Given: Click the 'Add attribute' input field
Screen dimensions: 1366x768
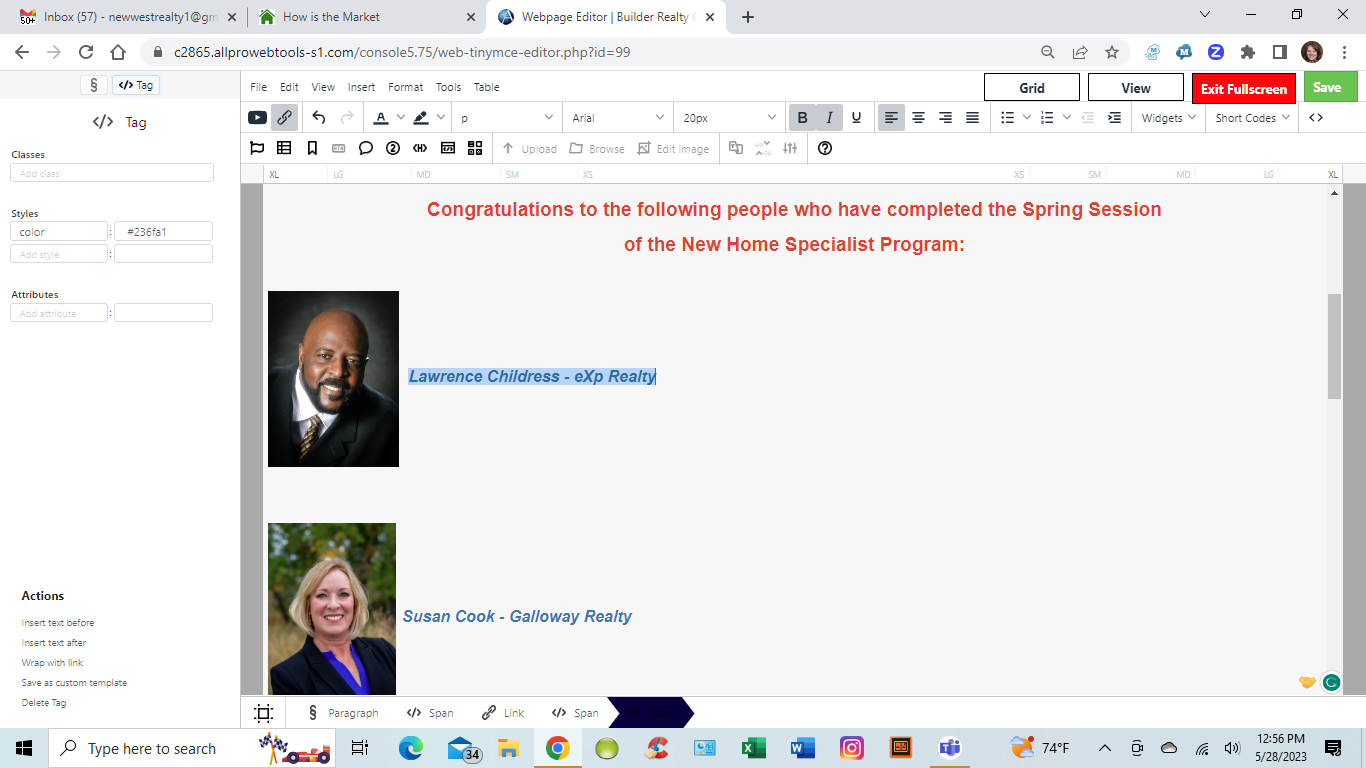Looking at the screenshot, I should tap(59, 313).
